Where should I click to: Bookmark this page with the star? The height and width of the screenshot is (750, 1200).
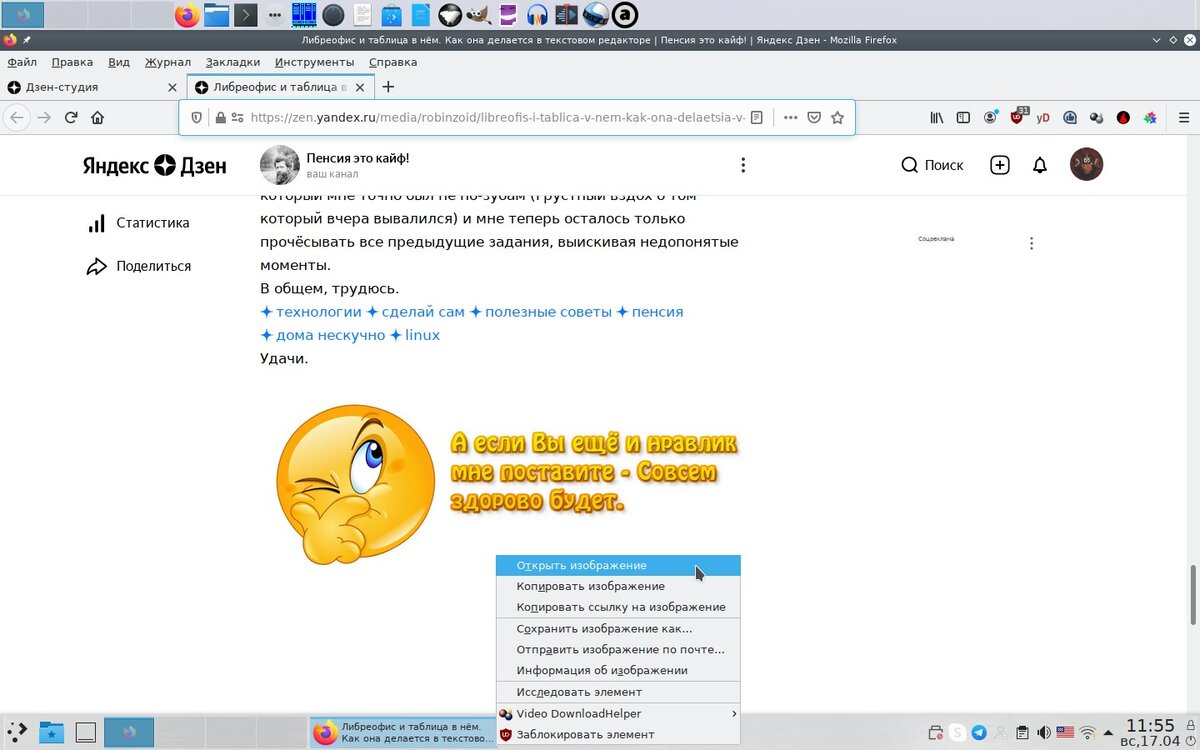click(838, 117)
